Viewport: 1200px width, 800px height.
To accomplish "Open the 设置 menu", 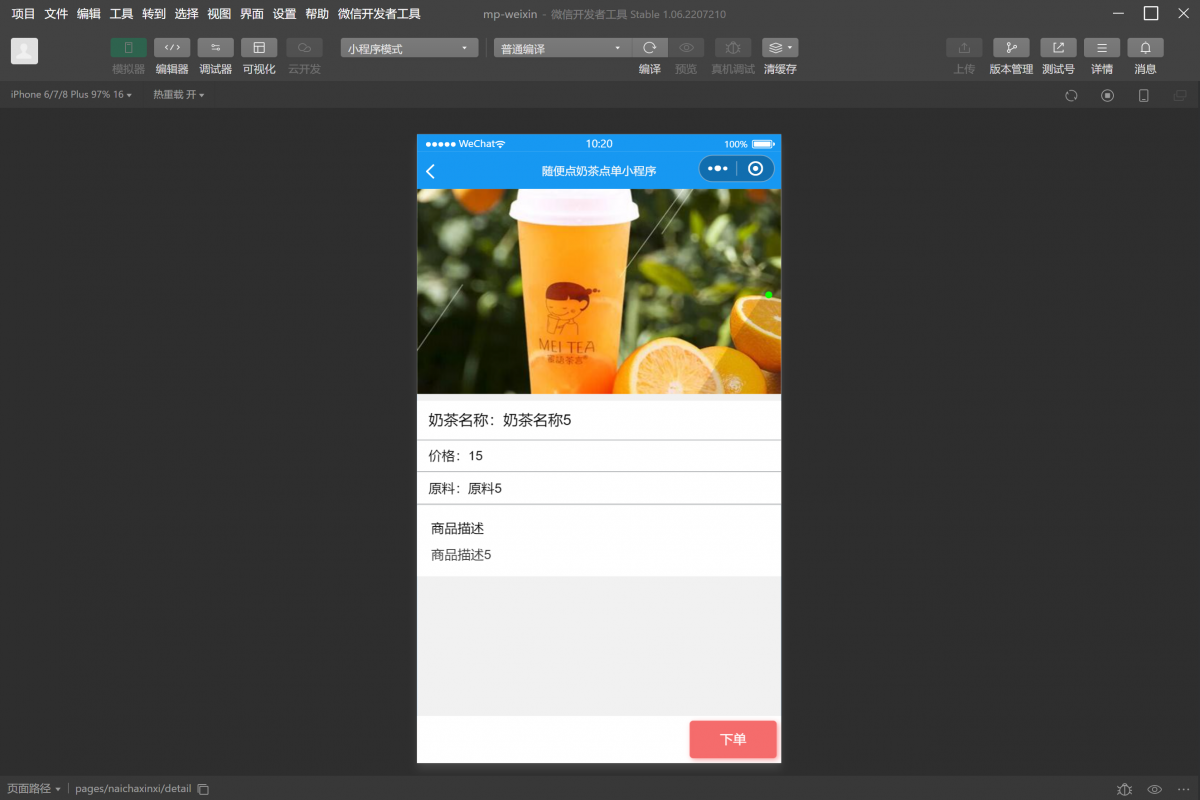I will 284,14.
